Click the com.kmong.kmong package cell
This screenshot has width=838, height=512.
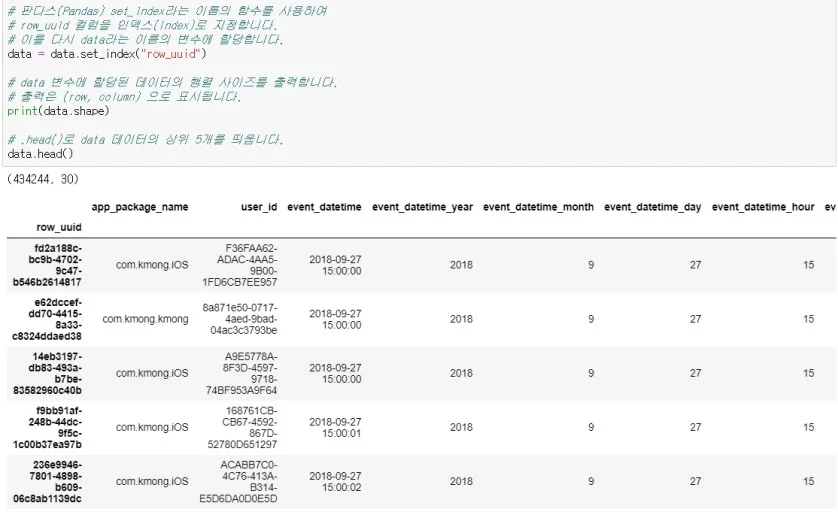point(145,319)
